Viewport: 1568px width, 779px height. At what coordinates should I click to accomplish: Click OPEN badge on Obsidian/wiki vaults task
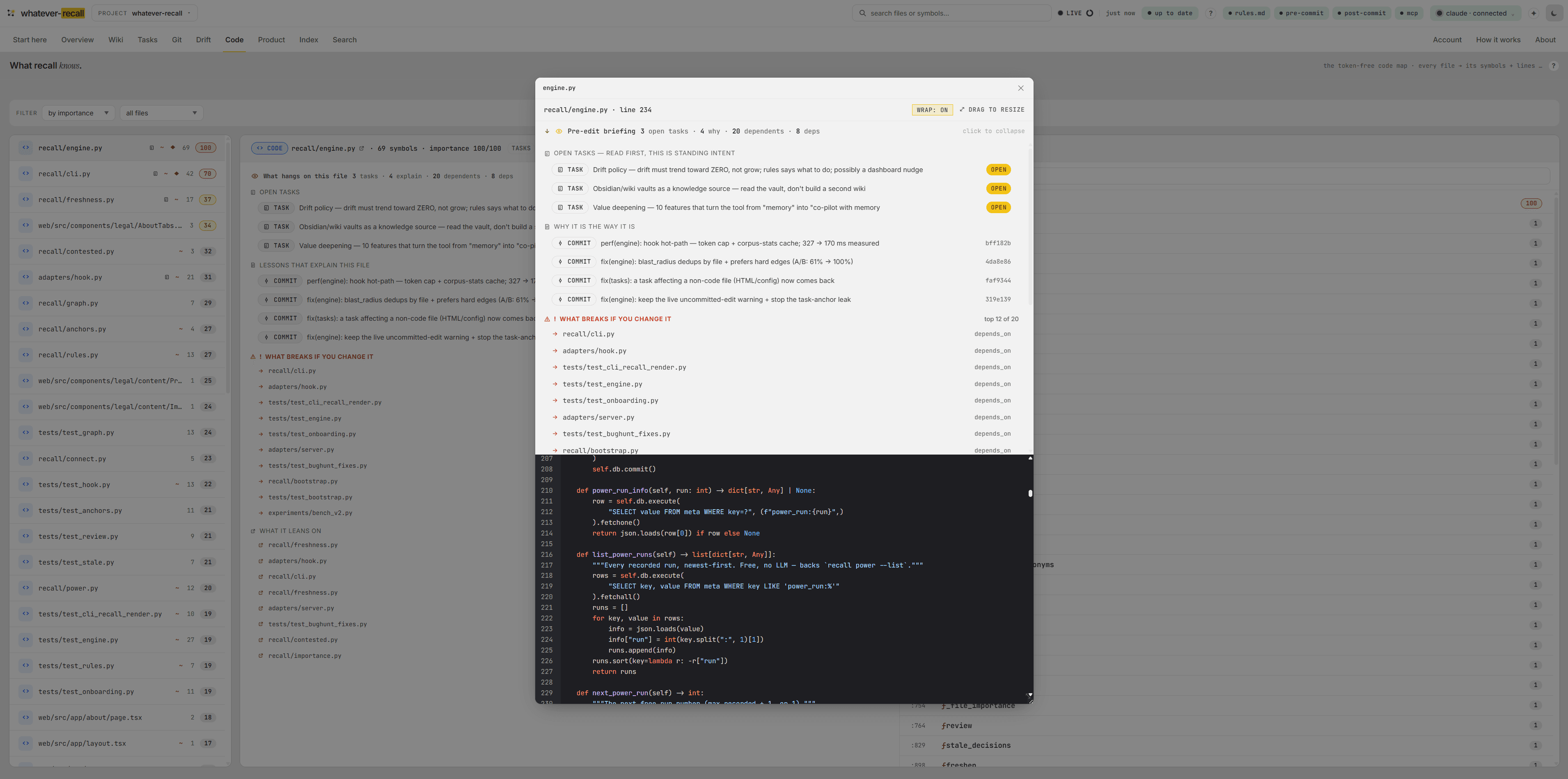coord(998,189)
